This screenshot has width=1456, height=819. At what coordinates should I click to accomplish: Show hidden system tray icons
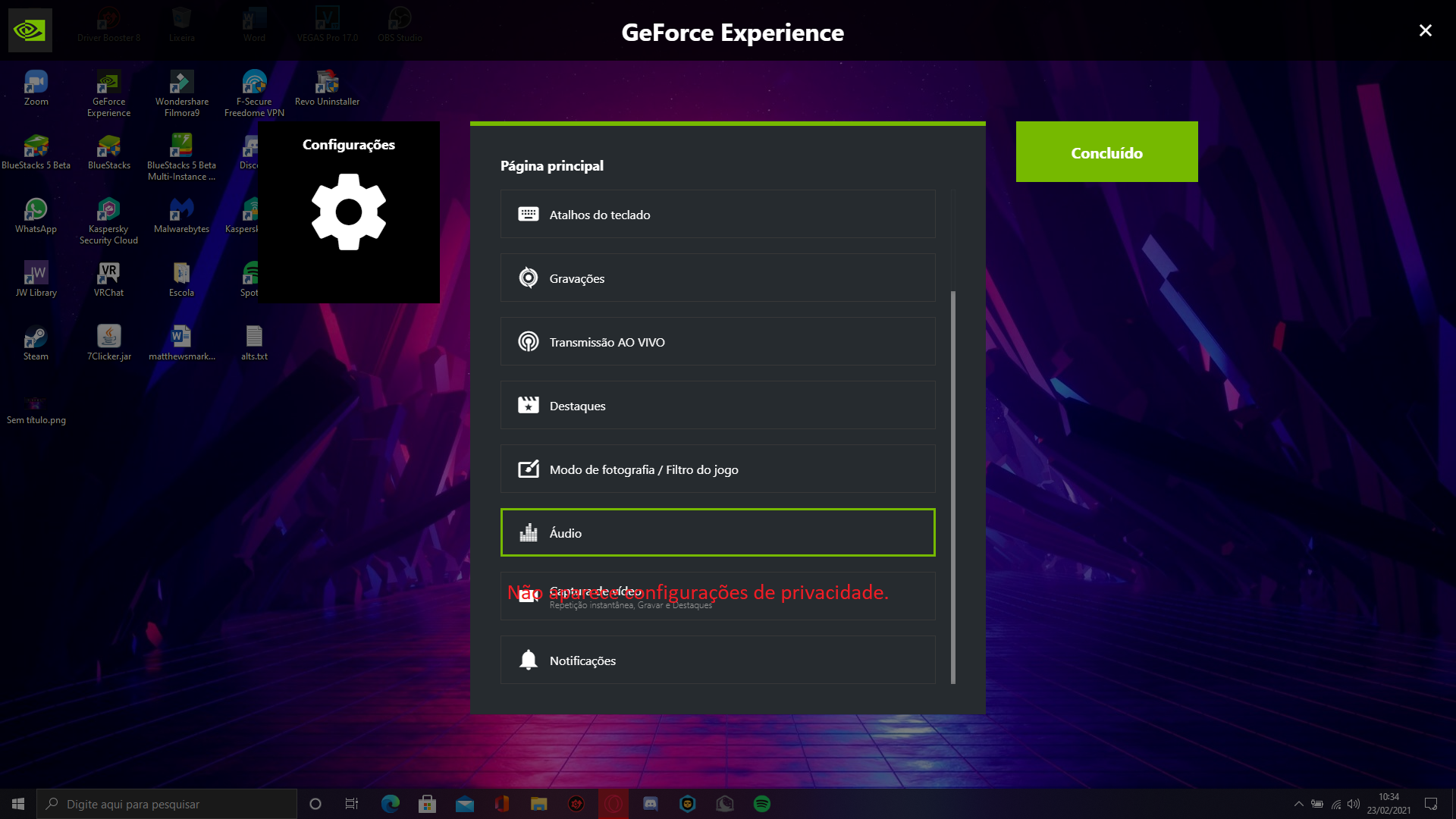(x=1298, y=804)
